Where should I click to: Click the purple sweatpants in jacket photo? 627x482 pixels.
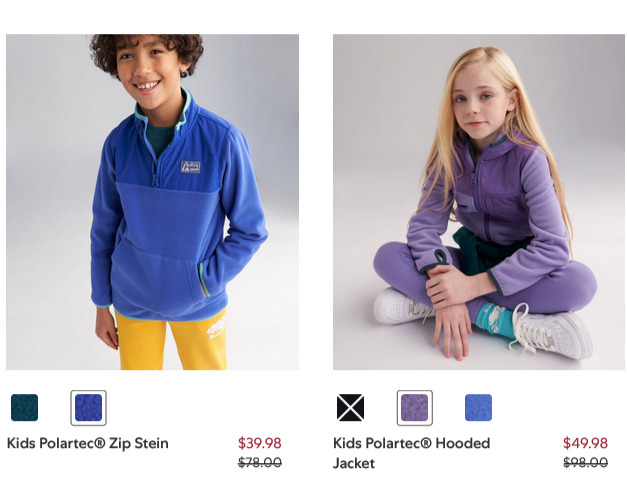484,276
